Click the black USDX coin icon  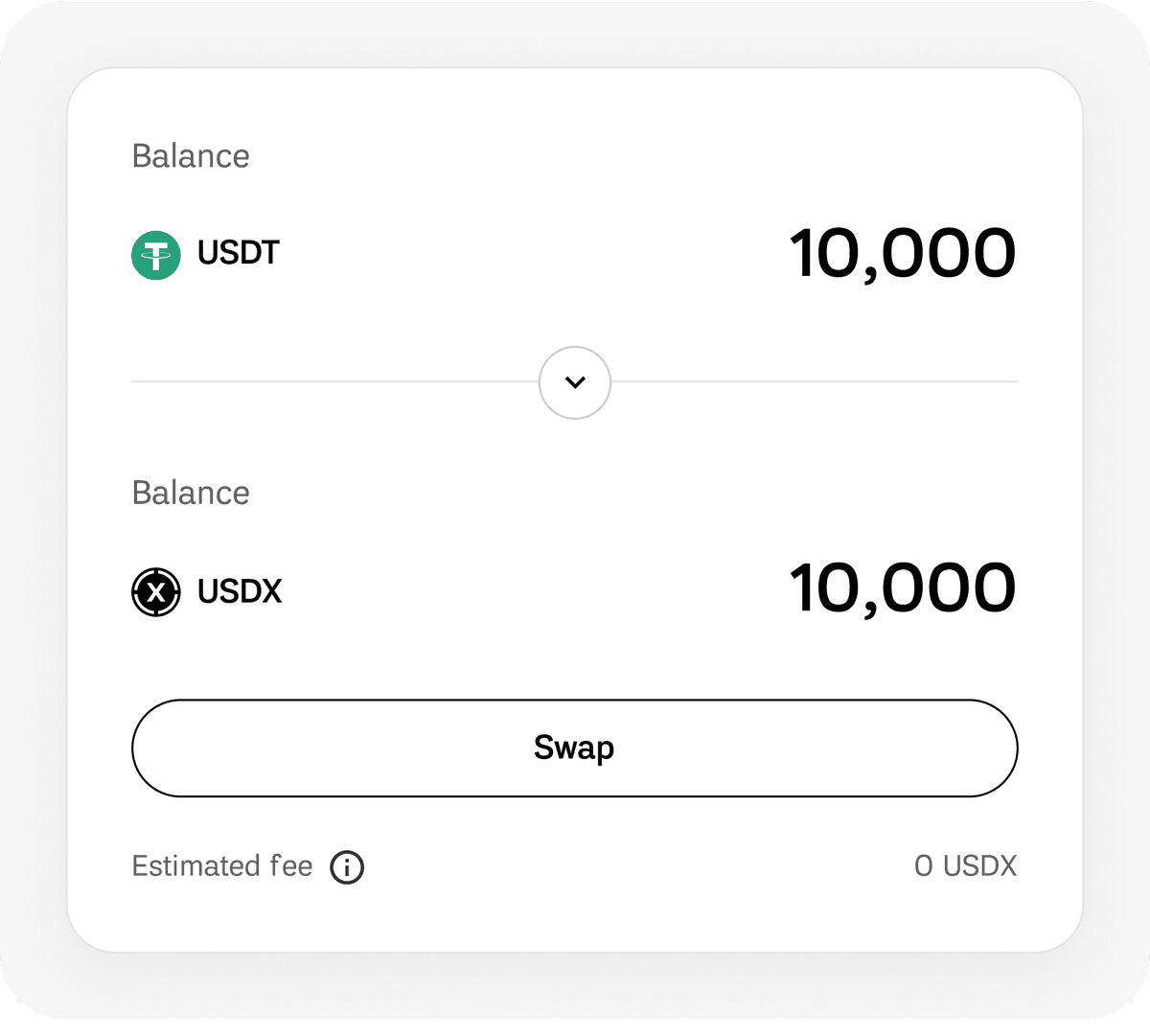[155, 592]
